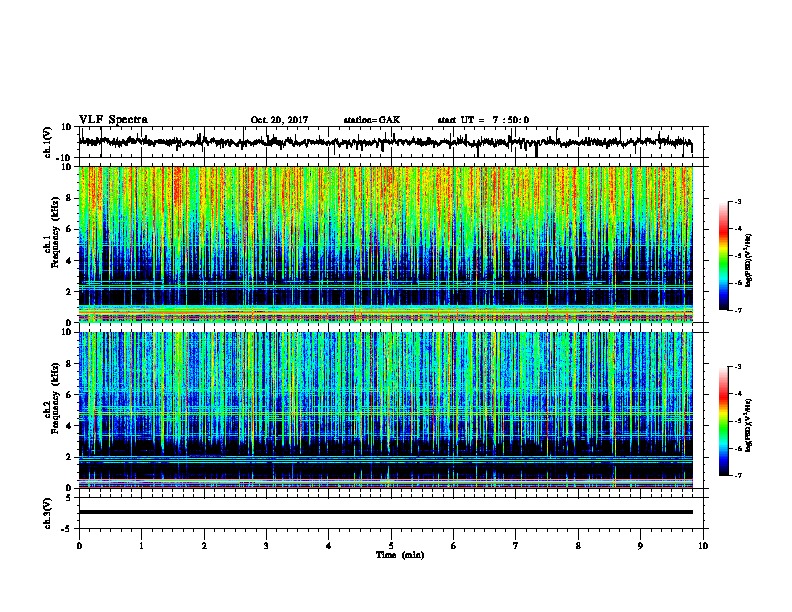Click the "4" kHz tick of the ch.2 spectrogram

click(70, 426)
